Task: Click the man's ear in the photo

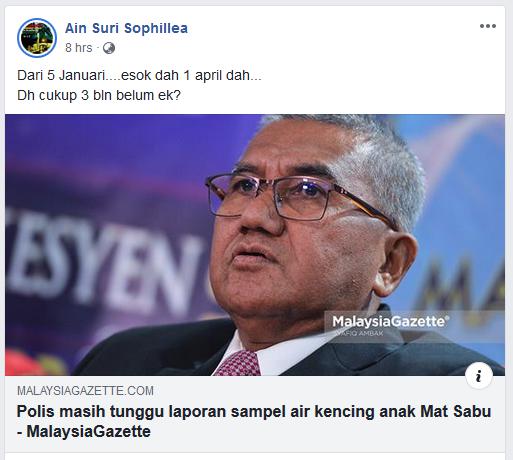Action: coord(397,263)
